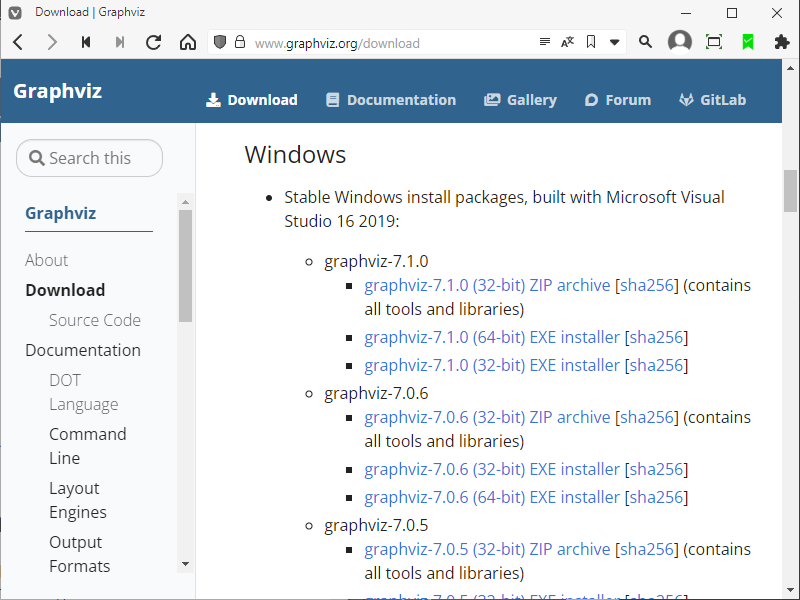
Task: View site security padlock info
Action: point(240,42)
